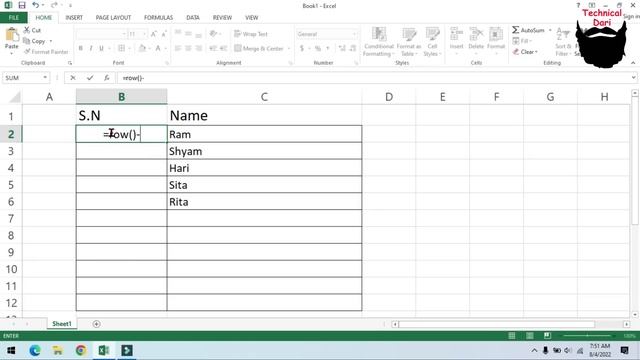
Task: Click the Name Box showing SUM
Action: [x=26, y=78]
